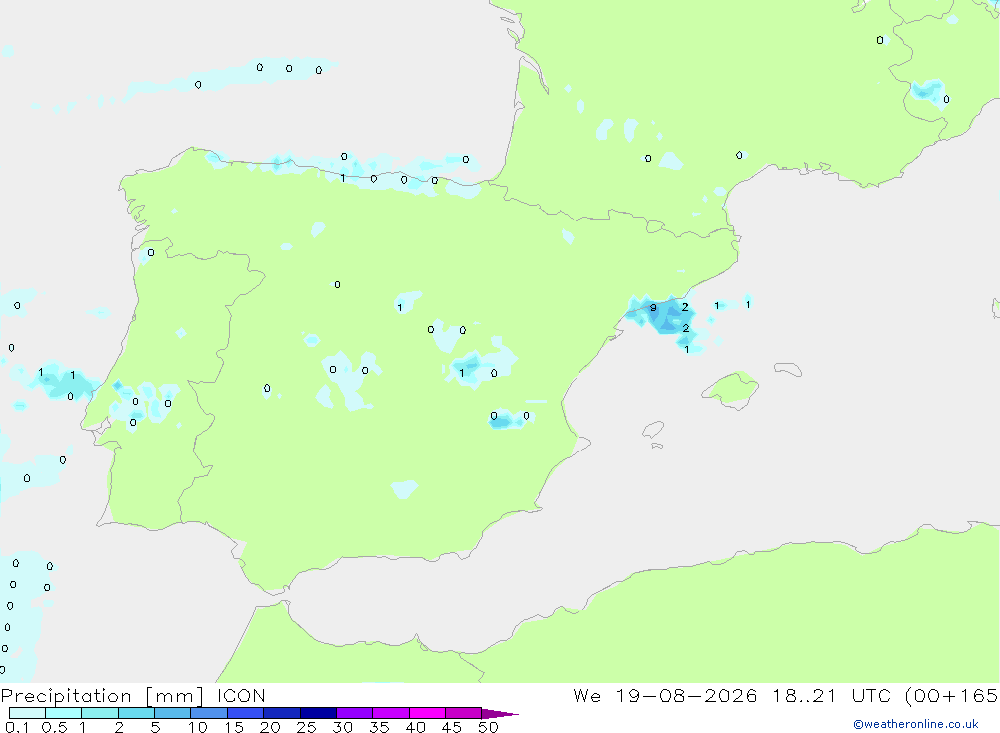
Task: Click the '25' label under the legend
Action: point(306,727)
